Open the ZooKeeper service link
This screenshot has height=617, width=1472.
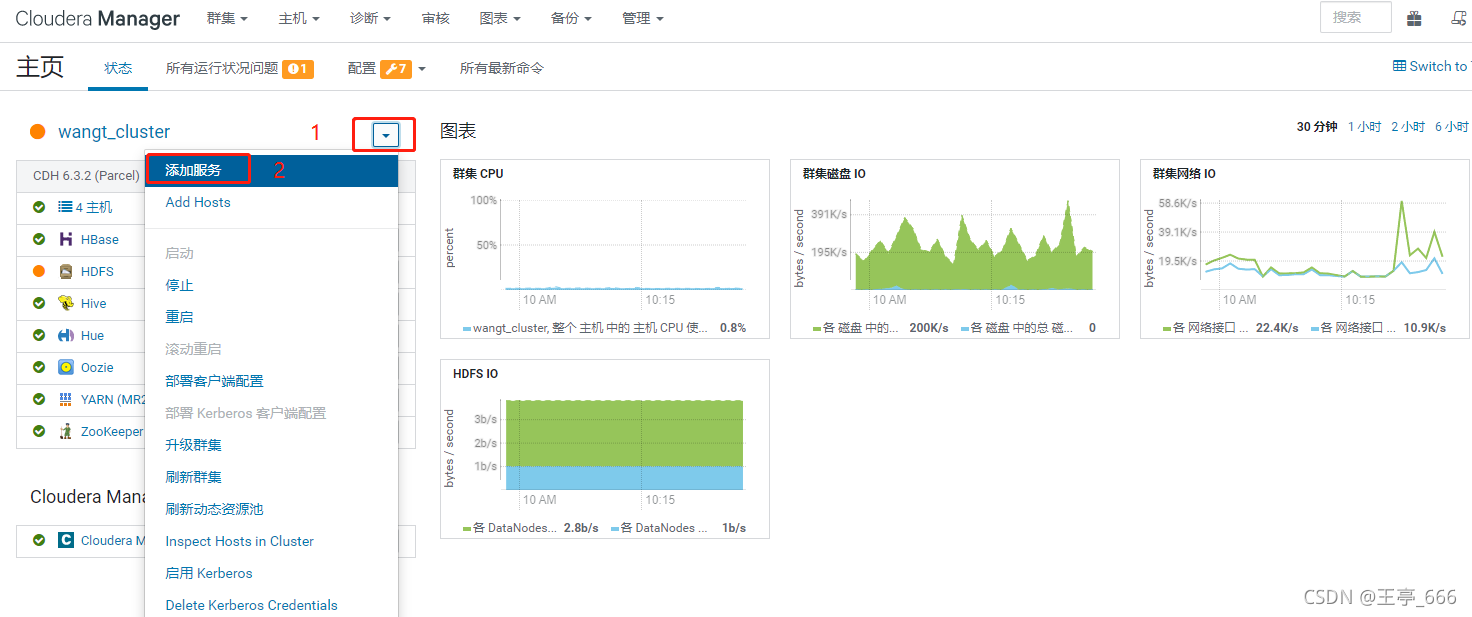pos(112,431)
